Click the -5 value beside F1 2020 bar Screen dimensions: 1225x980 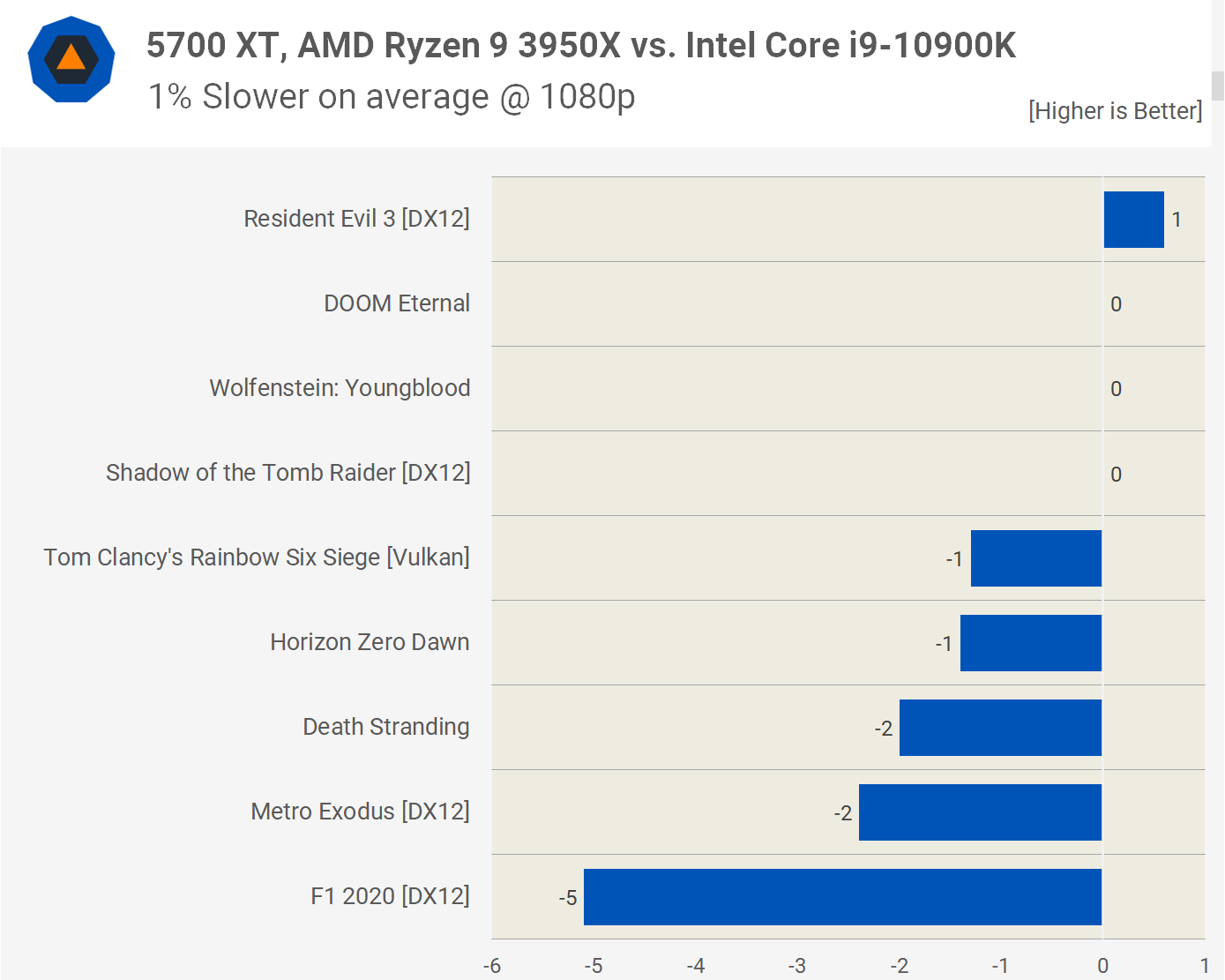point(568,898)
